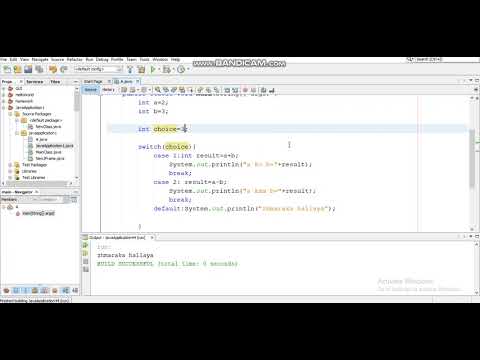Open the Run Project dropdown arrow
The height and width of the screenshot is (360, 480).
pyautogui.click(x=160, y=69)
